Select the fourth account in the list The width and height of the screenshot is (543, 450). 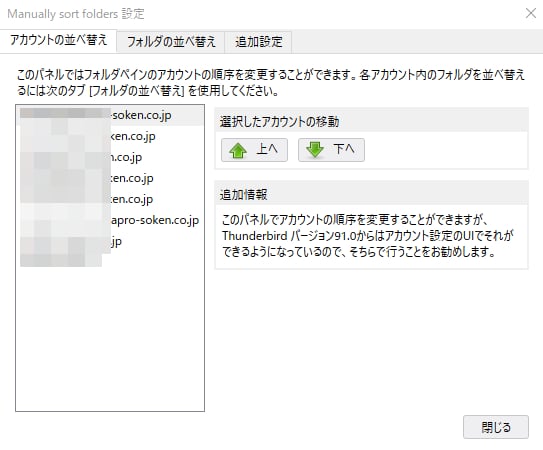coord(110,178)
